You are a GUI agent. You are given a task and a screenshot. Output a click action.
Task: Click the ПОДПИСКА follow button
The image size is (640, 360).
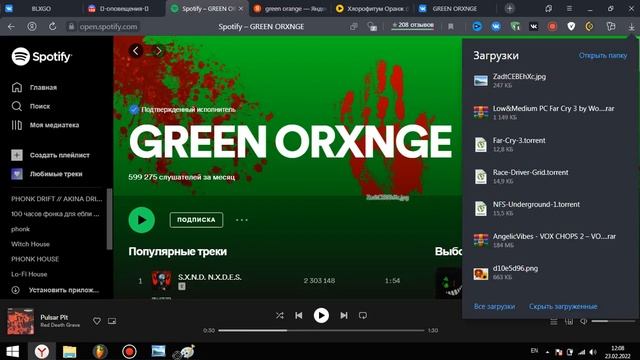point(196,220)
